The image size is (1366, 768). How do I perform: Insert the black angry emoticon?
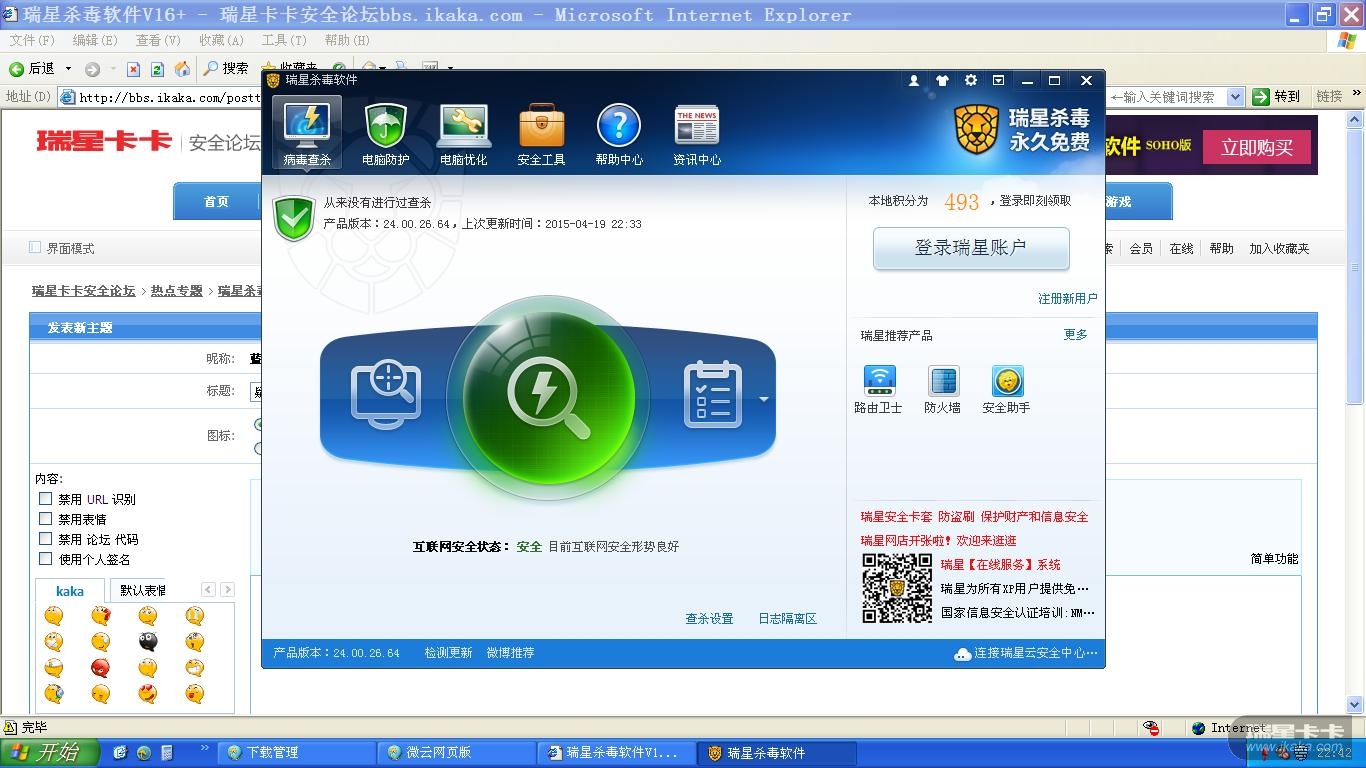147,642
